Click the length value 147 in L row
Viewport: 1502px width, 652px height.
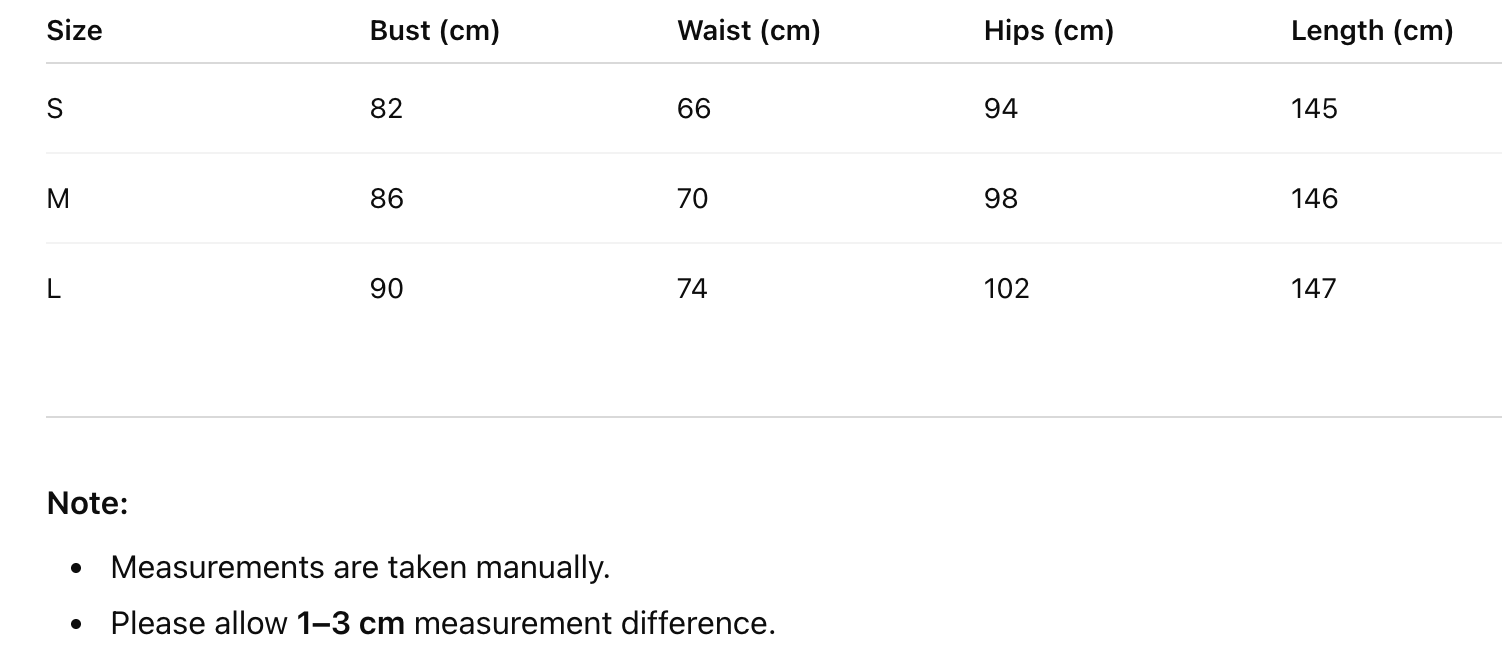(x=1313, y=289)
